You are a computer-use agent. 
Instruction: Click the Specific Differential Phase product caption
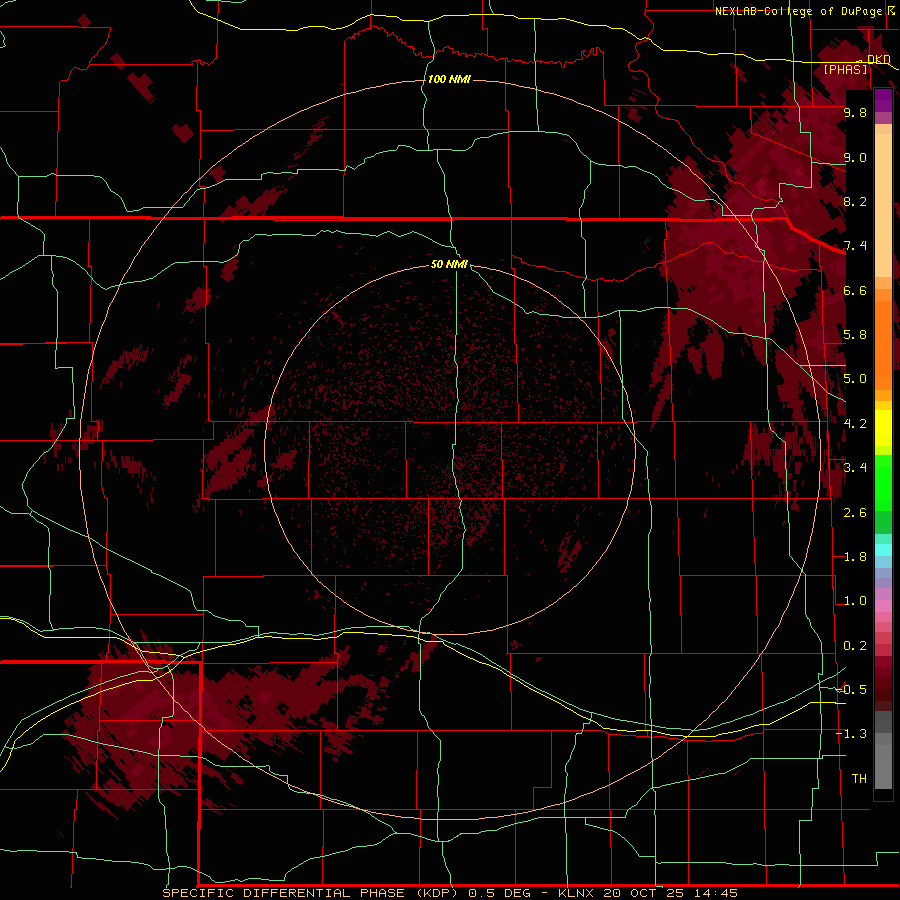[450, 893]
